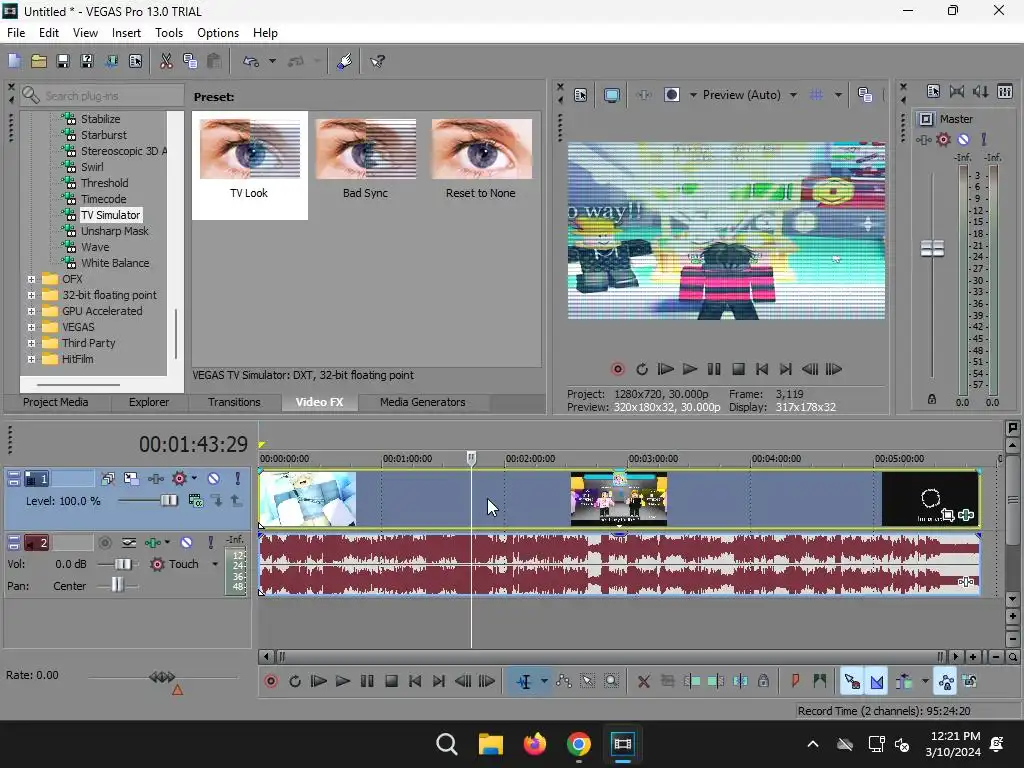Click the Search plug-ins field
Viewport: 1024px width, 768px height.
(x=103, y=96)
